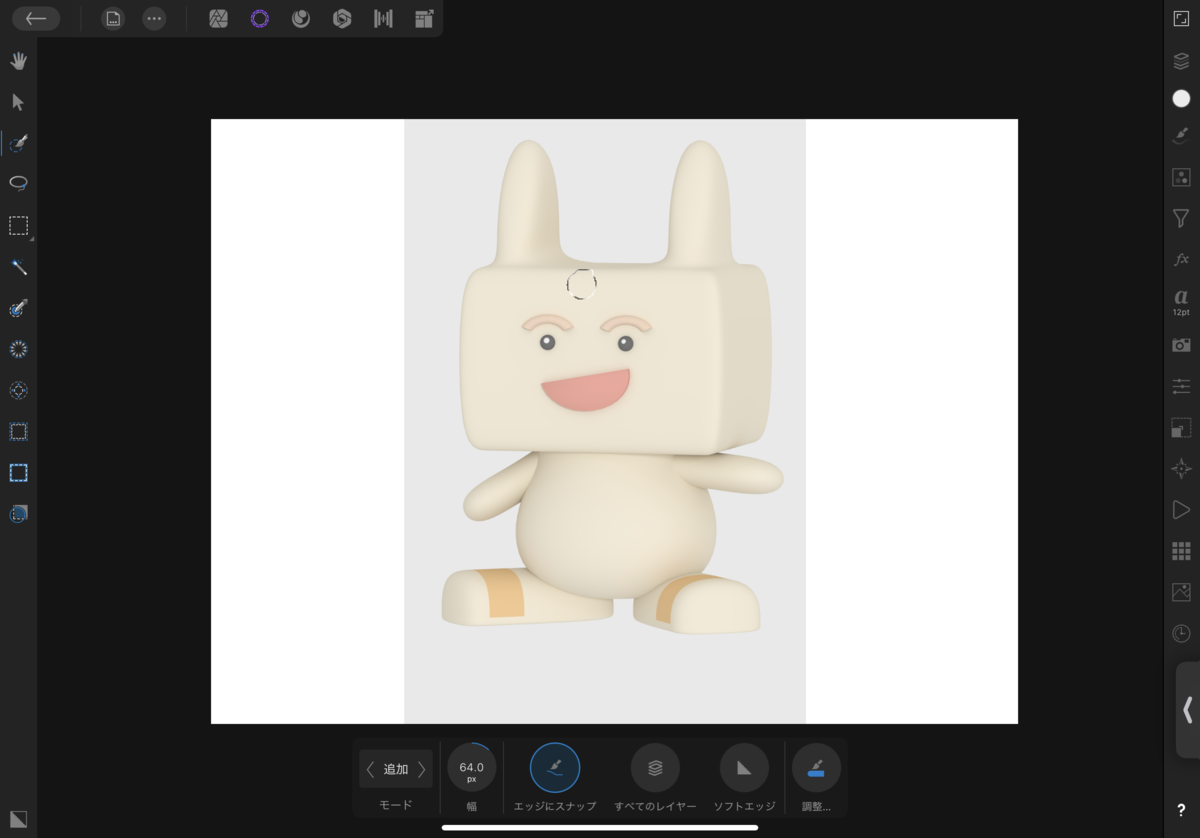Select the Move arrow tool
Image resolution: width=1200 pixels, height=838 pixels.
[18, 102]
